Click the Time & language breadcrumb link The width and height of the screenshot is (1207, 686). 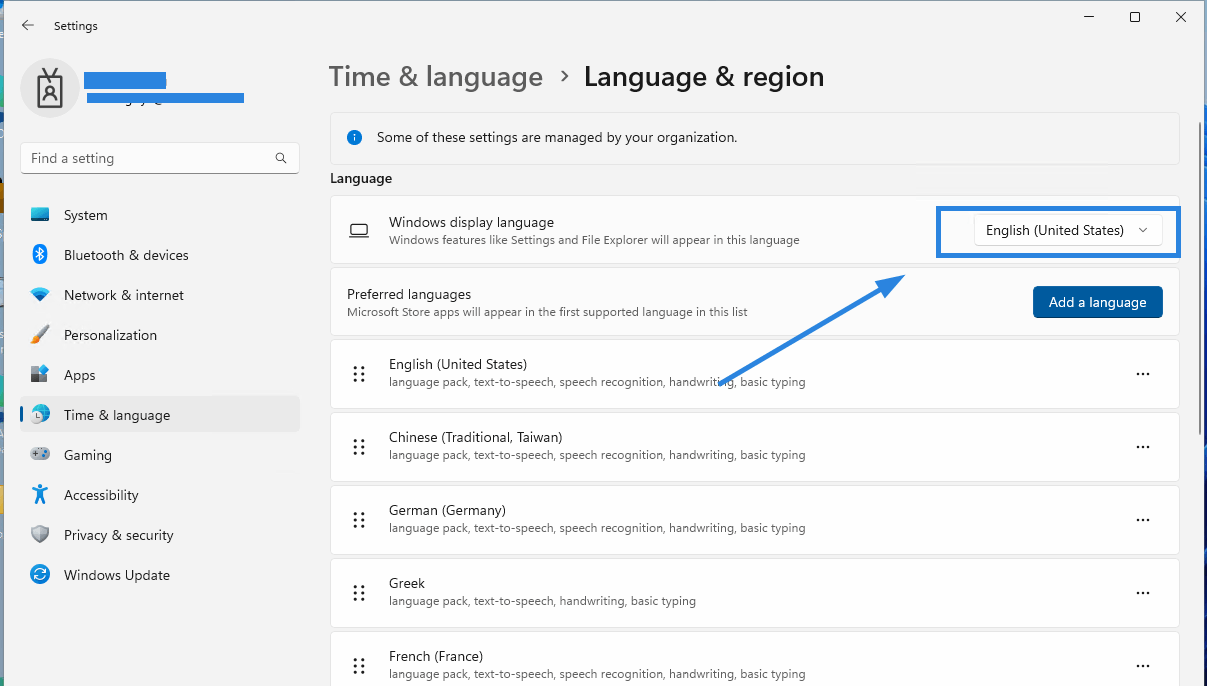point(436,77)
